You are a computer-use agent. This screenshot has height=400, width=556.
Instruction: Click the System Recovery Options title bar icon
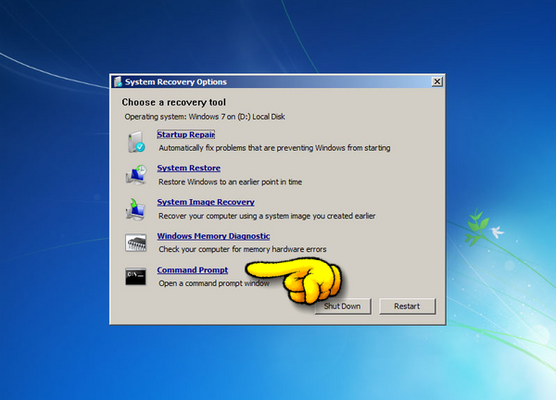[117, 82]
